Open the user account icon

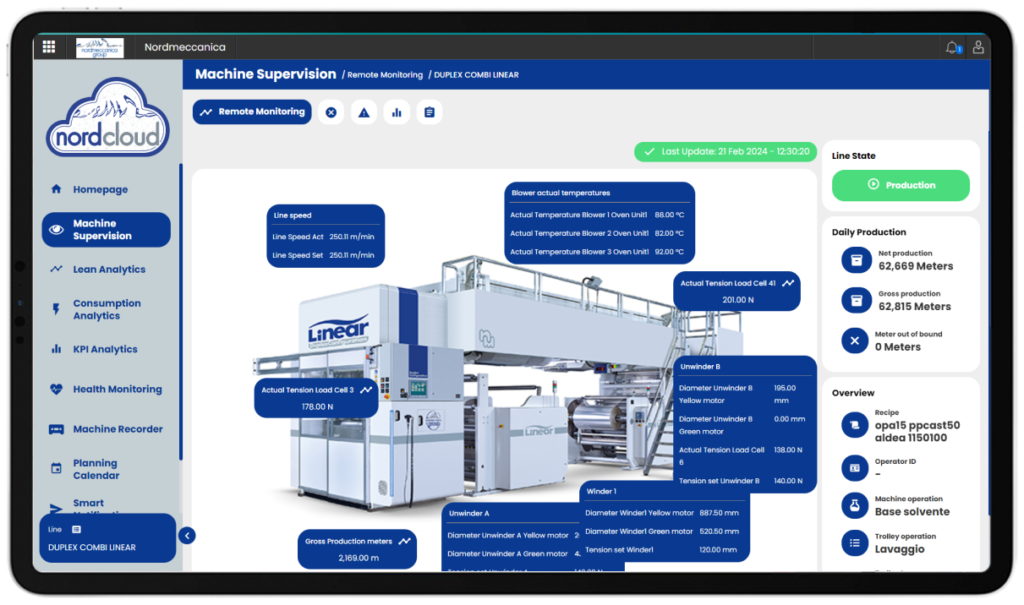pos(978,47)
